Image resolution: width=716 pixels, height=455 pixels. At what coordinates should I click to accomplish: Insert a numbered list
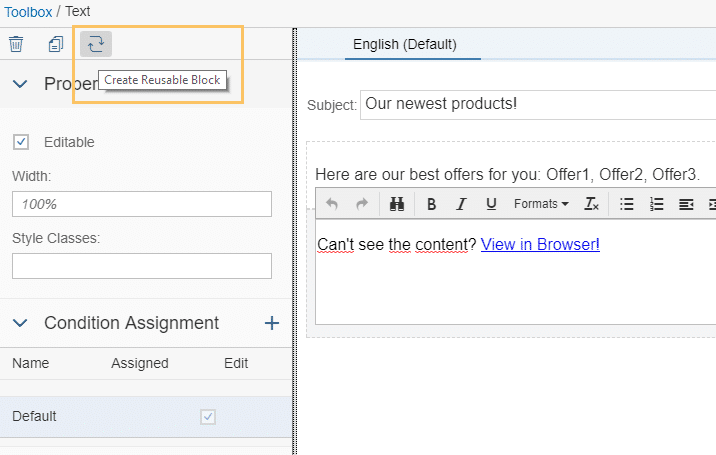[x=657, y=204]
